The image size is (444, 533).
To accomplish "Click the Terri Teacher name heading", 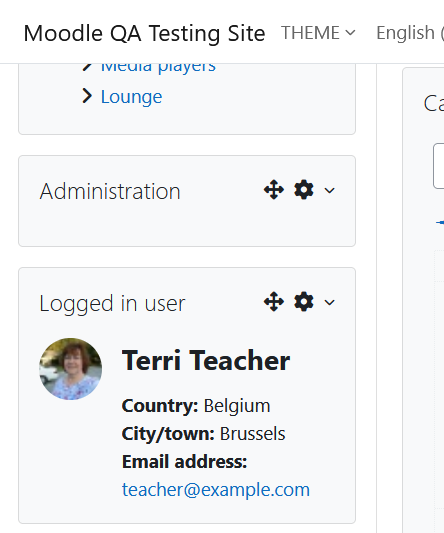I will pyautogui.click(x=206, y=361).
